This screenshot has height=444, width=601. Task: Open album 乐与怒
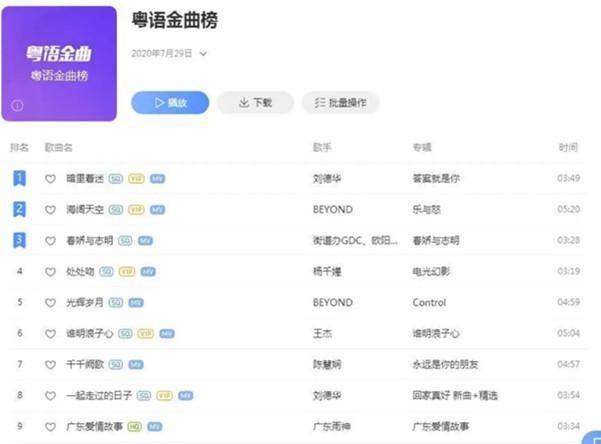(x=426, y=210)
